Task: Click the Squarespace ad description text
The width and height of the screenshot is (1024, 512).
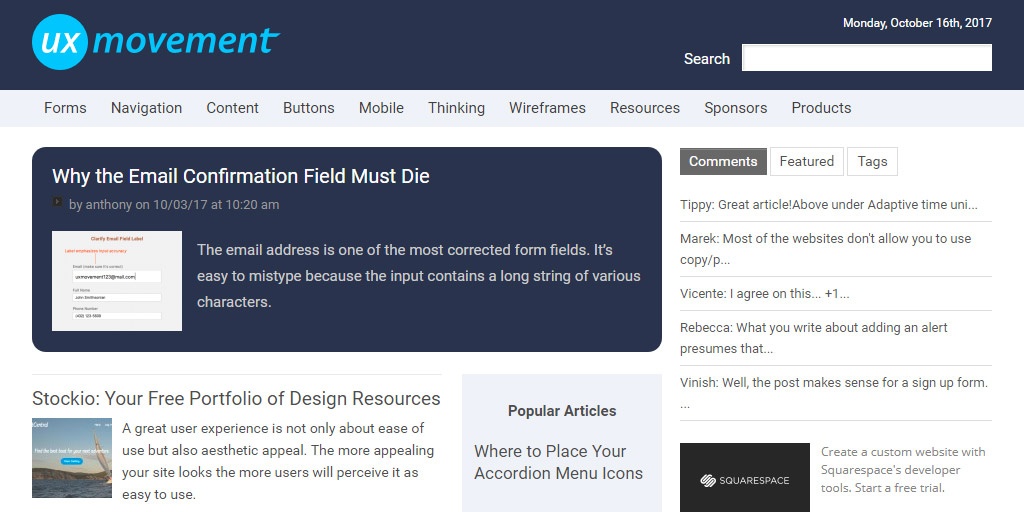Action: click(902, 470)
